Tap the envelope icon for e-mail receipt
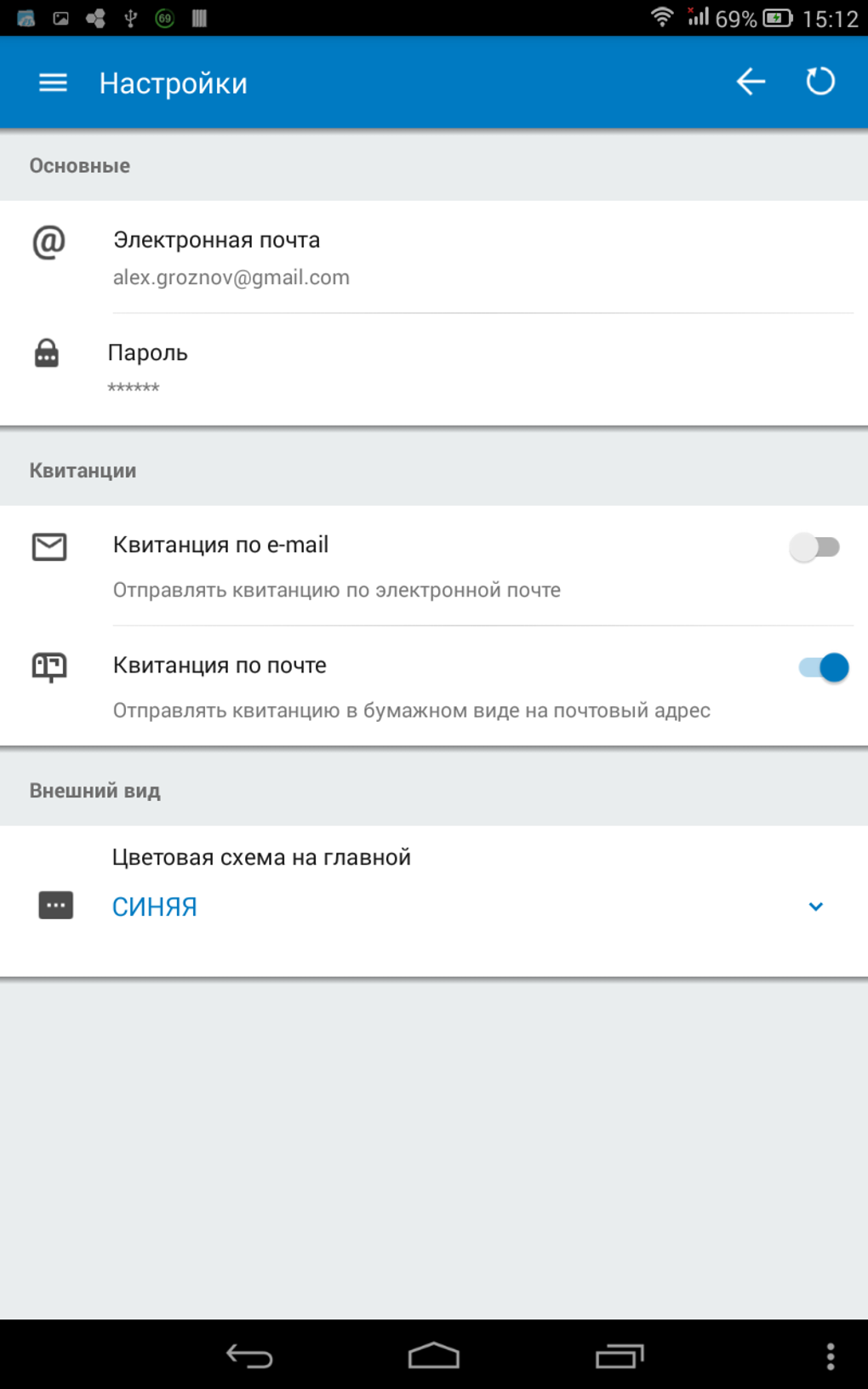The height and width of the screenshot is (1389, 868). coord(49,547)
